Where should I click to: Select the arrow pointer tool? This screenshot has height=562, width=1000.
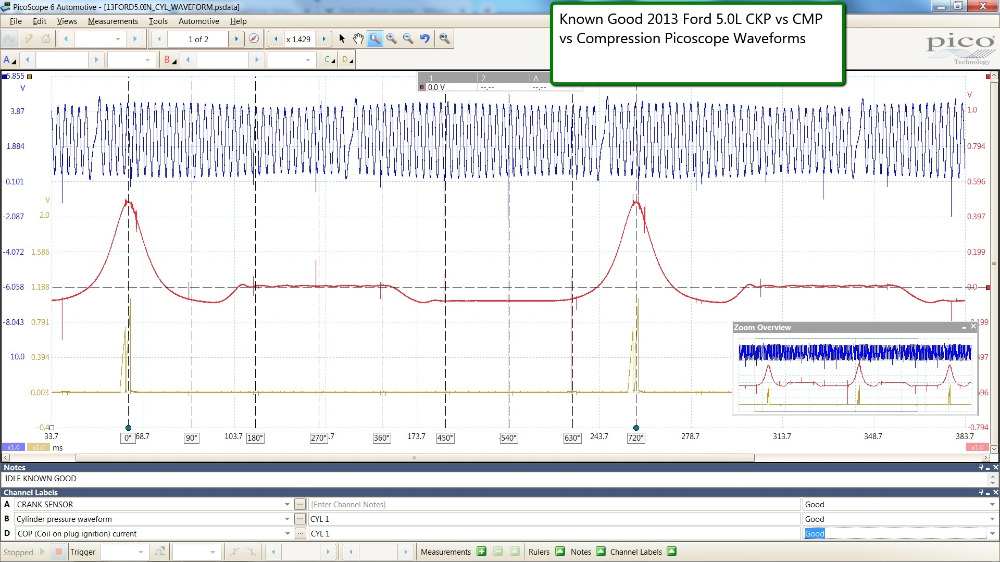click(342, 39)
